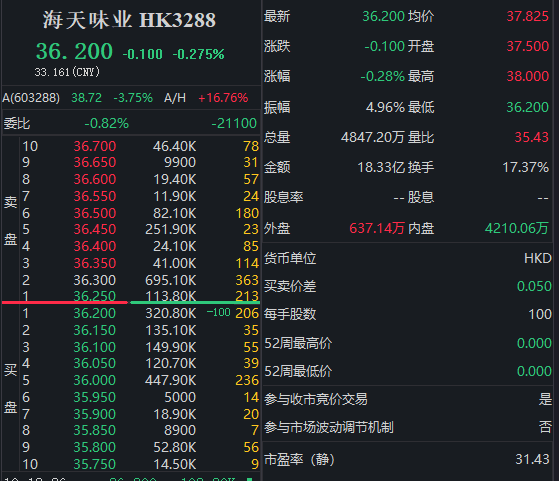The image size is (559, 481).
Task: Click the 市盈率（静）31.43 row
Action: pyautogui.click(x=407, y=459)
